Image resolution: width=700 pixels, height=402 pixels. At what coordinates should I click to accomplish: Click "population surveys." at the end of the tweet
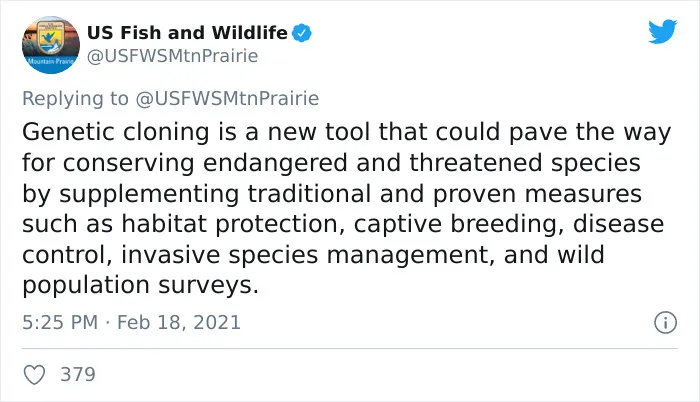(x=141, y=286)
